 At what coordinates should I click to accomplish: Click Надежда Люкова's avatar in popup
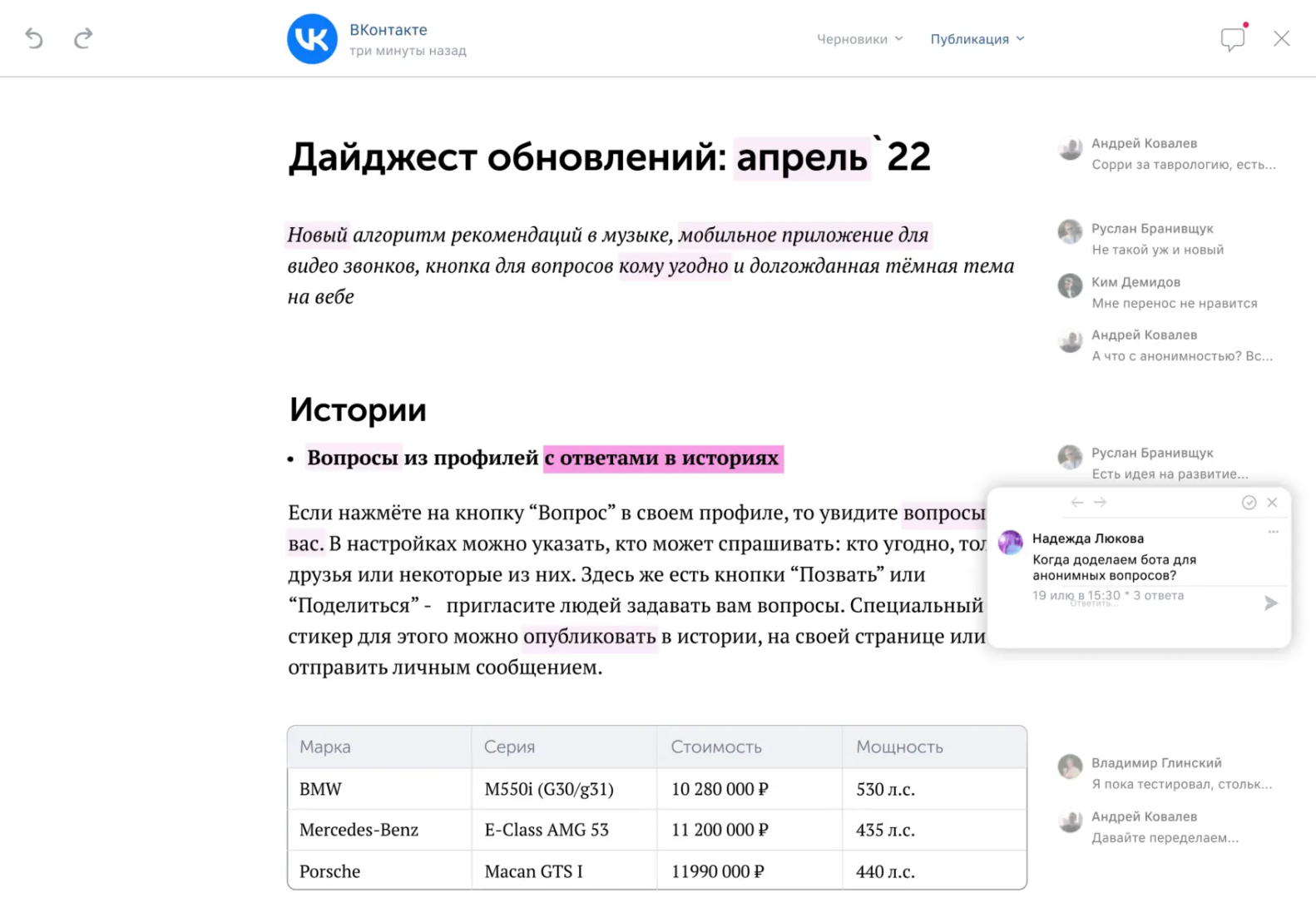pyautogui.click(x=1011, y=542)
